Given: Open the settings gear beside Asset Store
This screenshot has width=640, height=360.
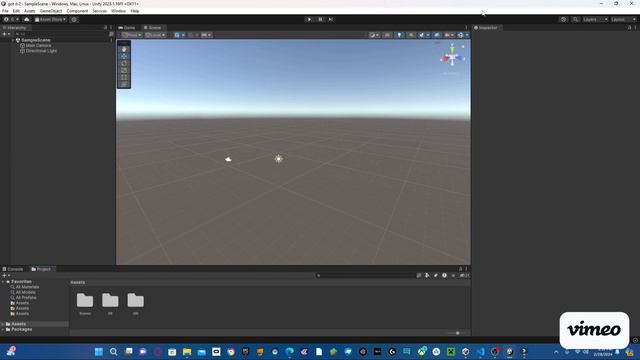Looking at the screenshot, I should pyautogui.click(x=74, y=20).
